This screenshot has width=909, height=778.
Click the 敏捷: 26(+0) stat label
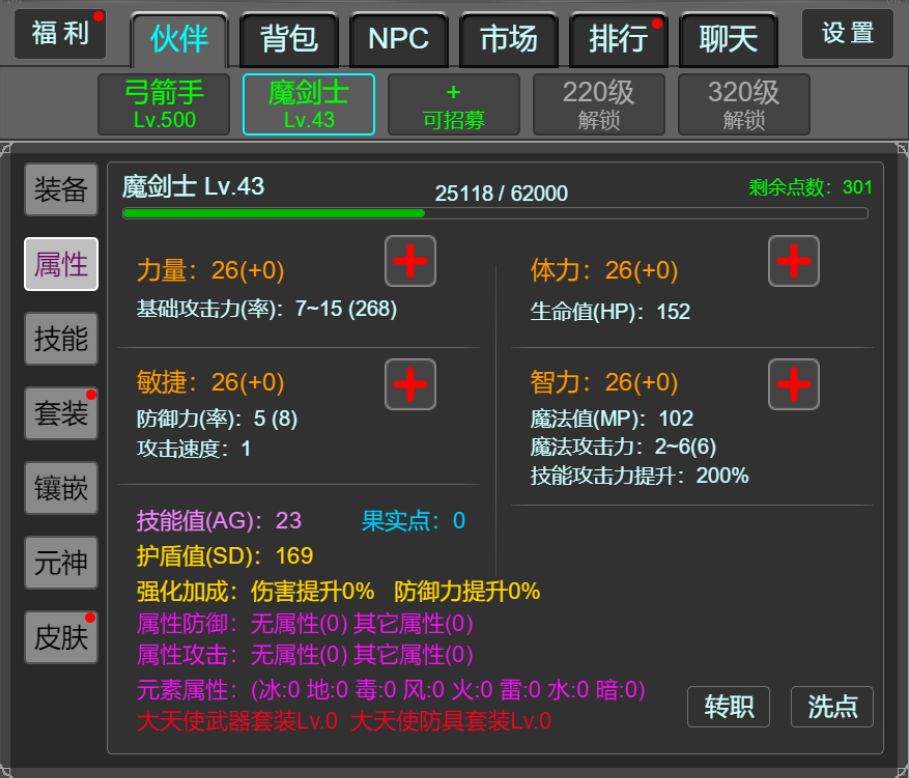coord(210,383)
